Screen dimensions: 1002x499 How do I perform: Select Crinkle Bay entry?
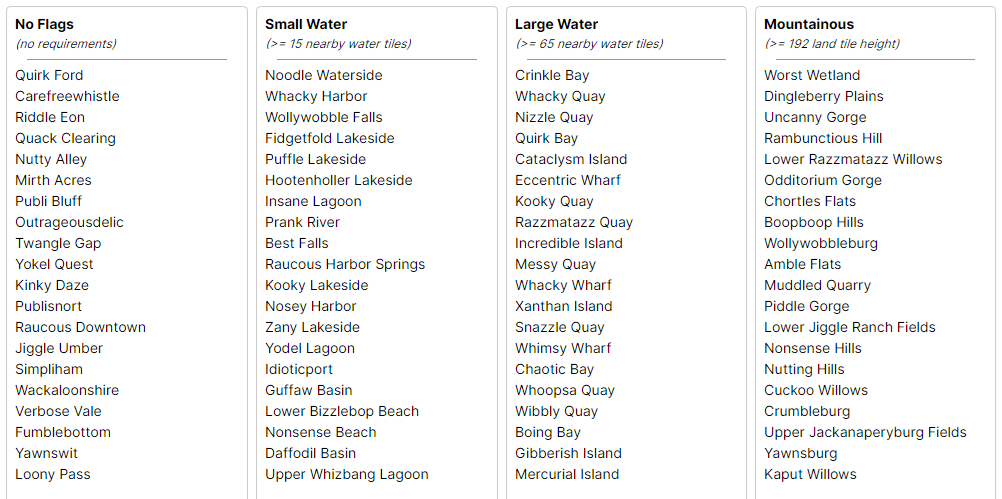click(x=552, y=75)
